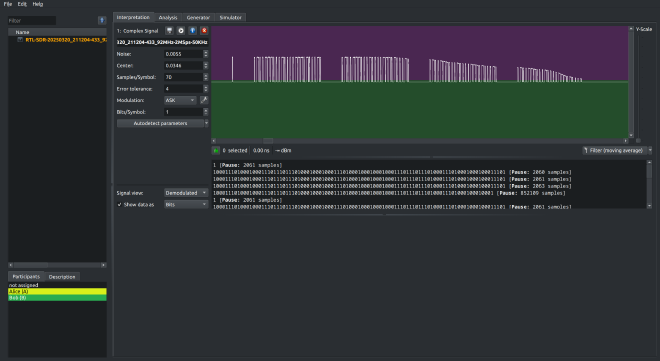Click into the Filter search field
The image size is (660, 361).
coord(32,20)
